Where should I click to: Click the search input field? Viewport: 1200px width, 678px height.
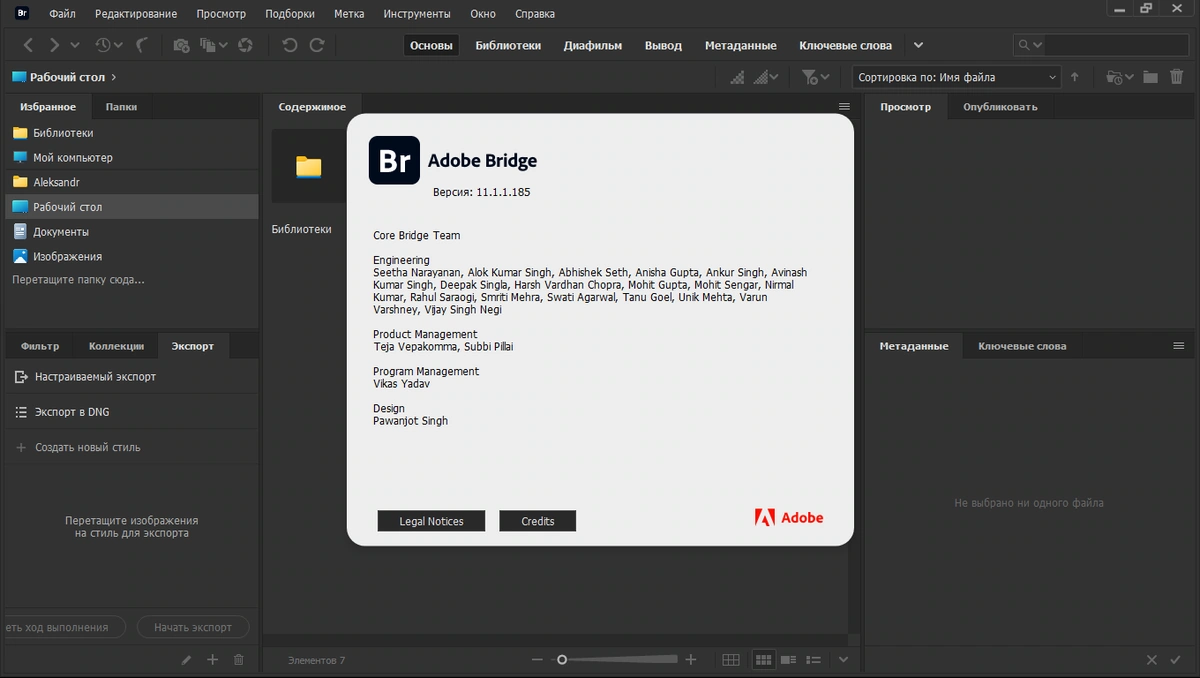[x=1115, y=45]
